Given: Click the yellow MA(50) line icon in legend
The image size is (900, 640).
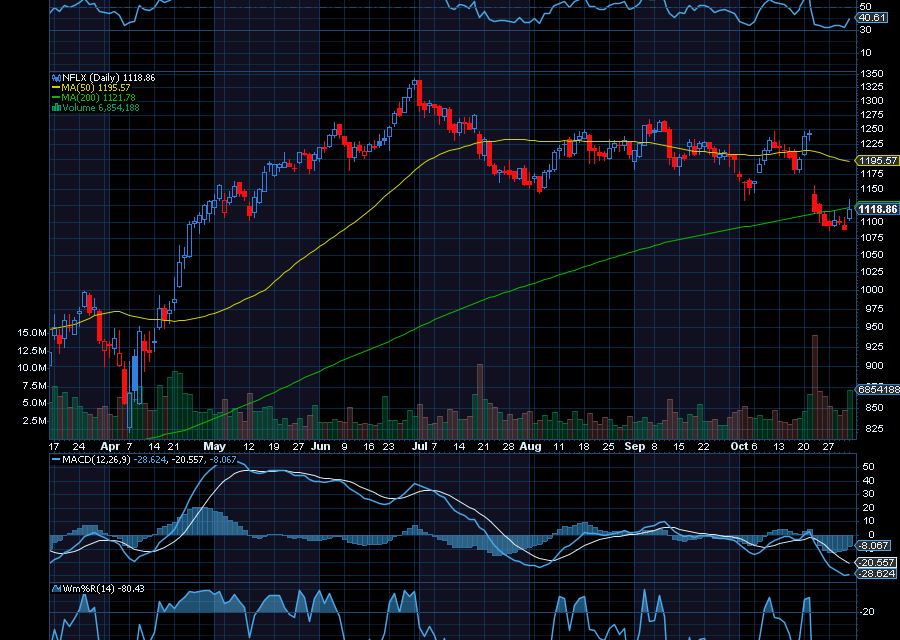Looking at the screenshot, I should point(57,88).
